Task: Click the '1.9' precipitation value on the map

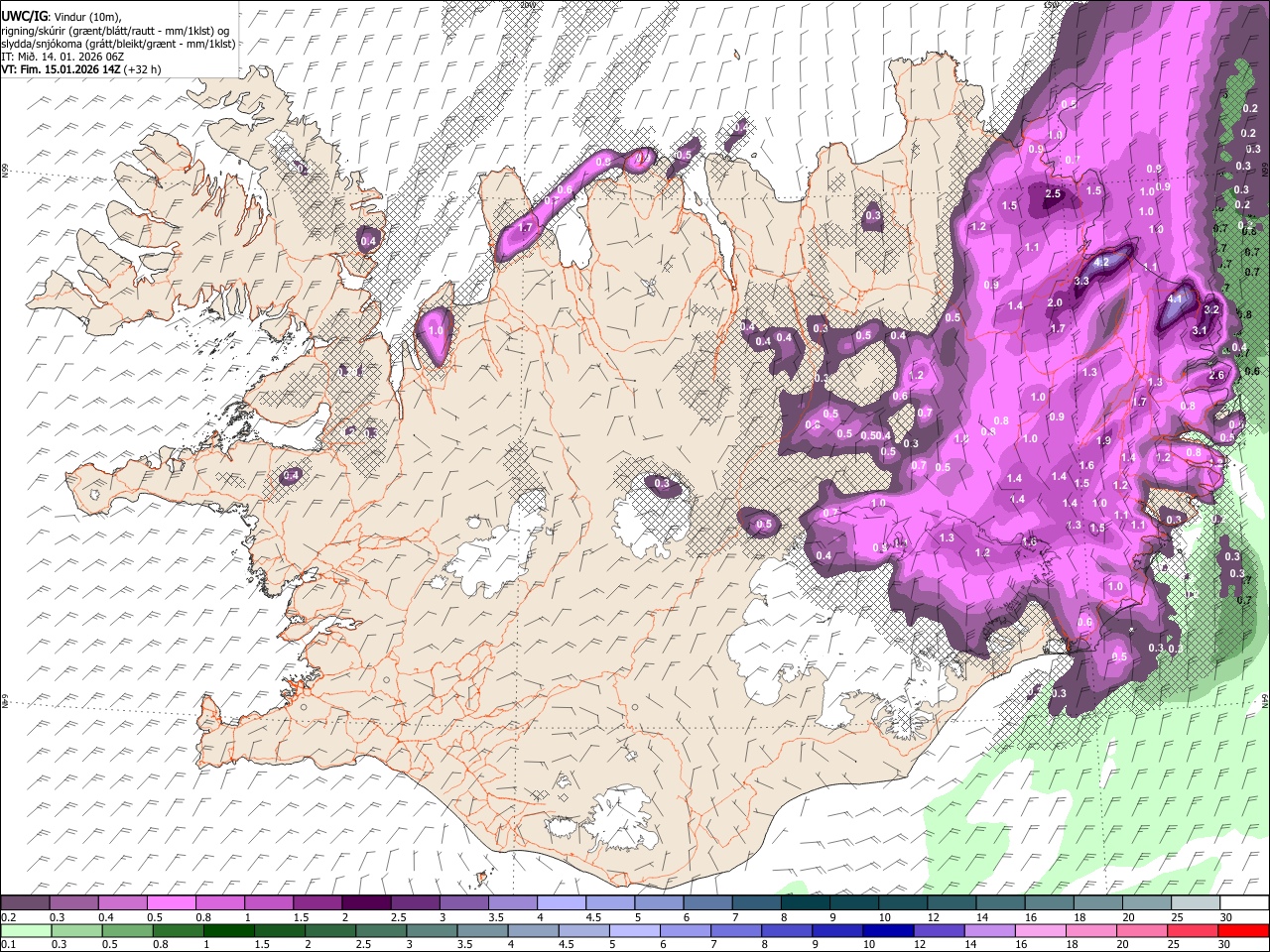Action: tap(1103, 441)
